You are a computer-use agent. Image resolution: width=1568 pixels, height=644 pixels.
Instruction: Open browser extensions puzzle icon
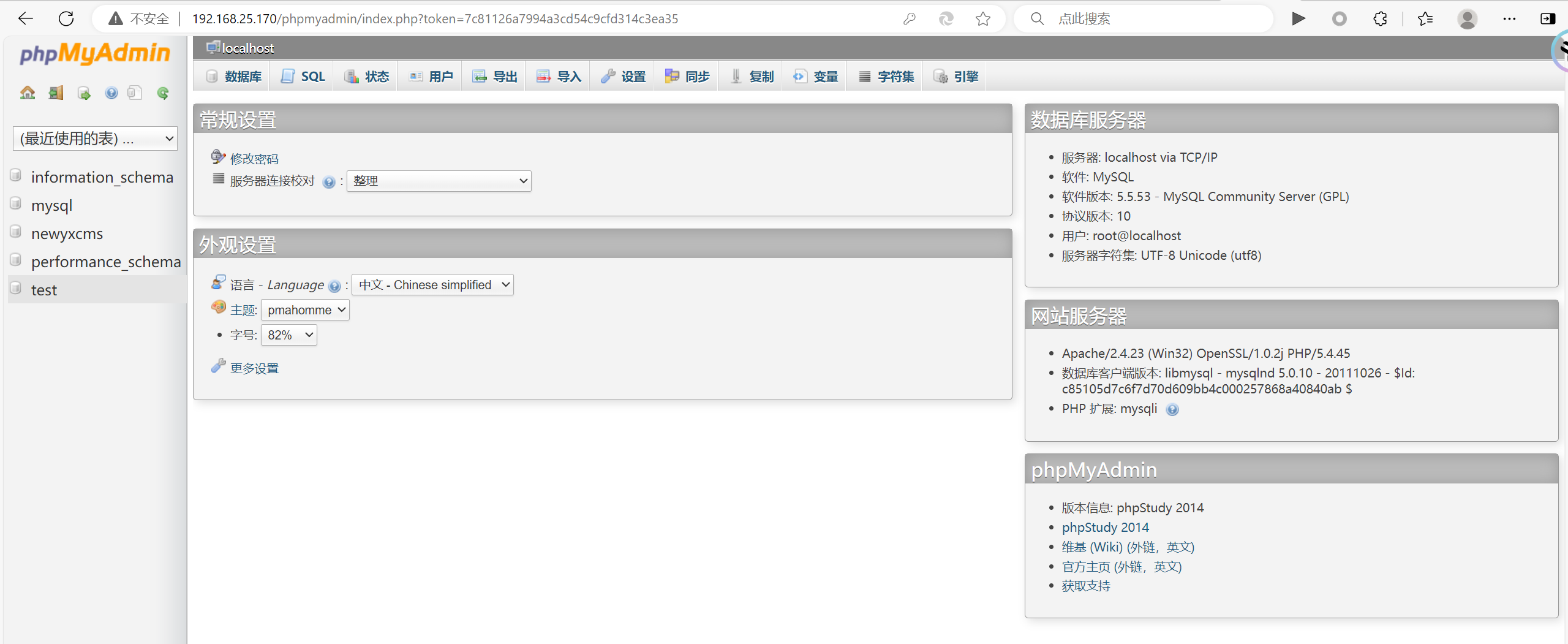(1380, 18)
